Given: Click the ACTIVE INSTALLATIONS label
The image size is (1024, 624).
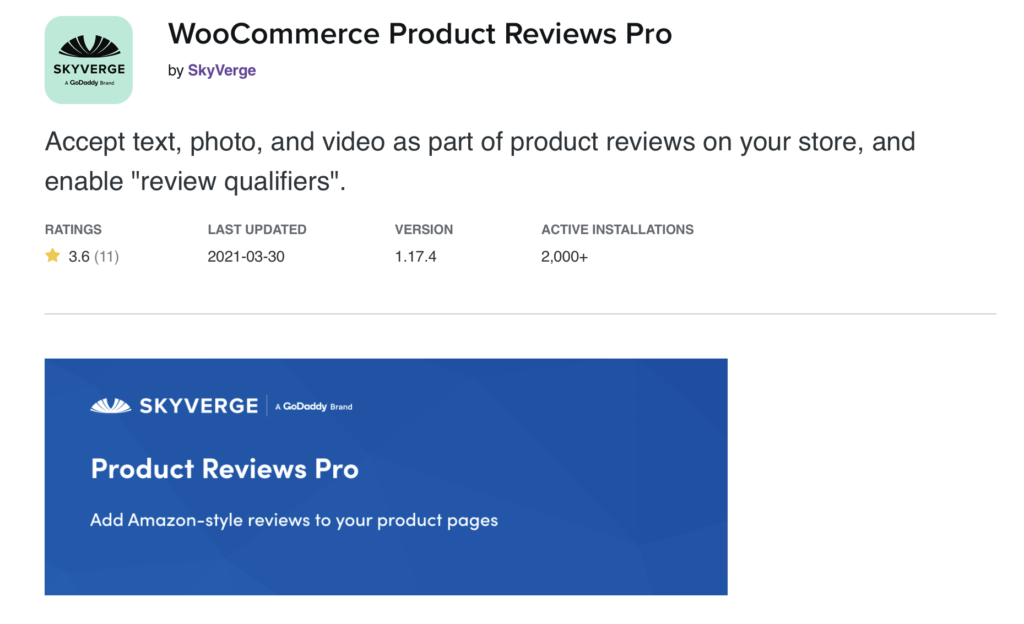Looking at the screenshot, I should (617, 230).
